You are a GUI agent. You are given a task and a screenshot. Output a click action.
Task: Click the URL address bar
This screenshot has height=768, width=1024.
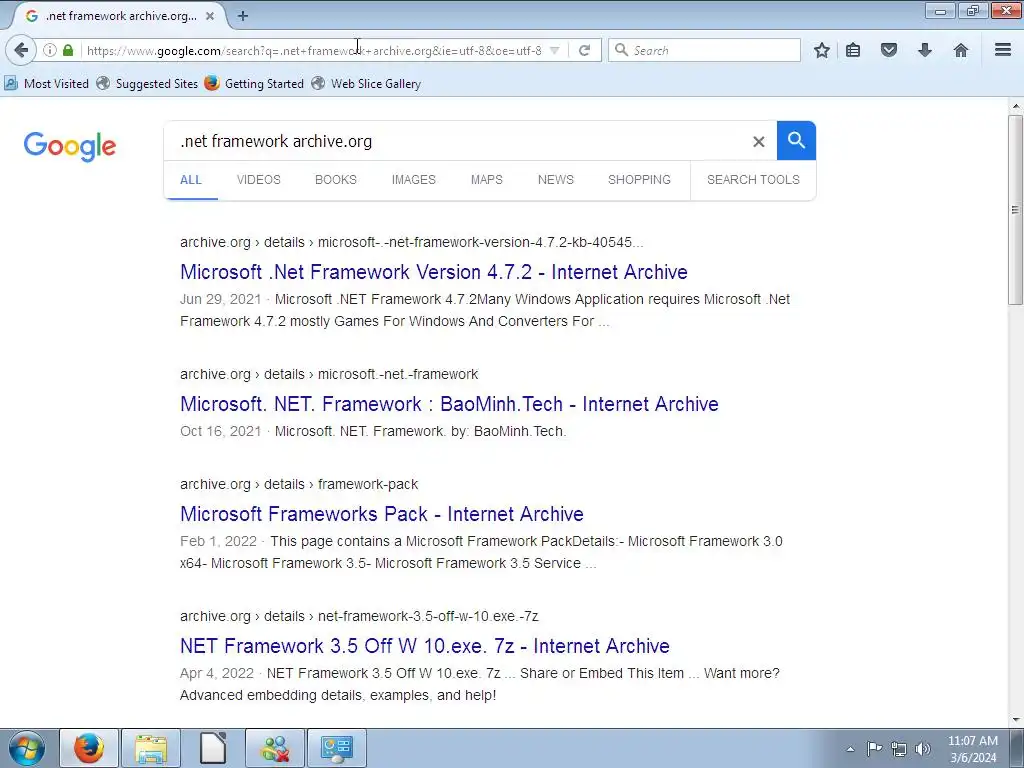pyautogui.click(x=314, y=50)
